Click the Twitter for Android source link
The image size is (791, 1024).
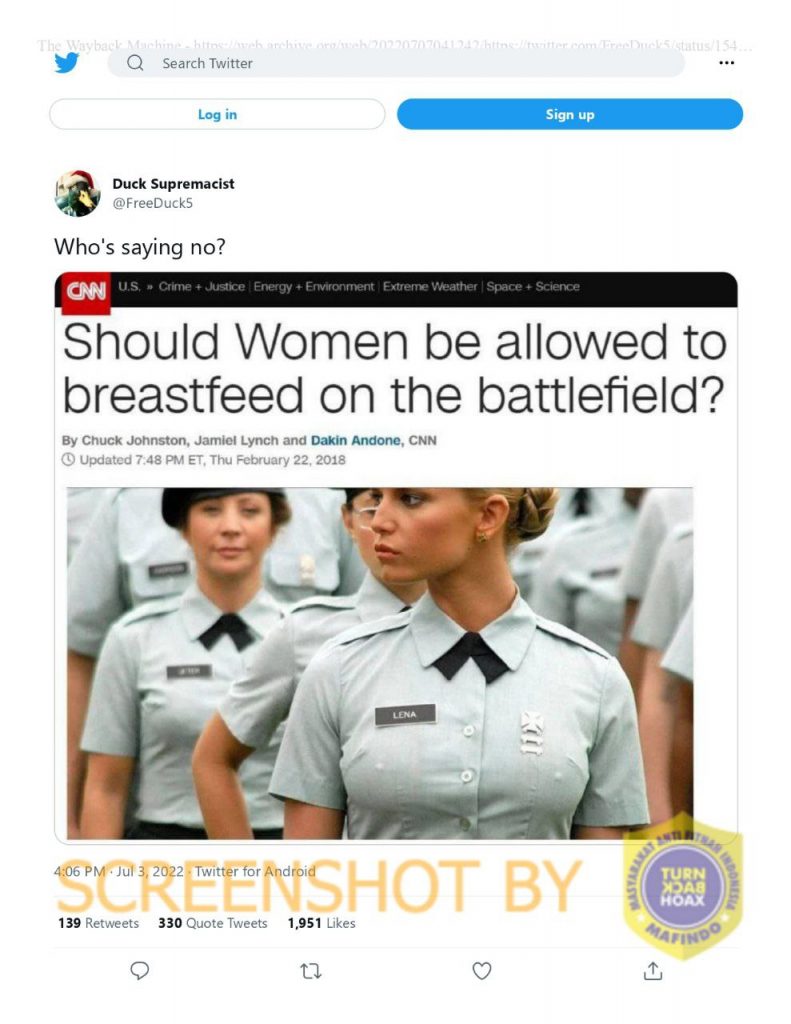pyautogui.click(x=255, y=871)
